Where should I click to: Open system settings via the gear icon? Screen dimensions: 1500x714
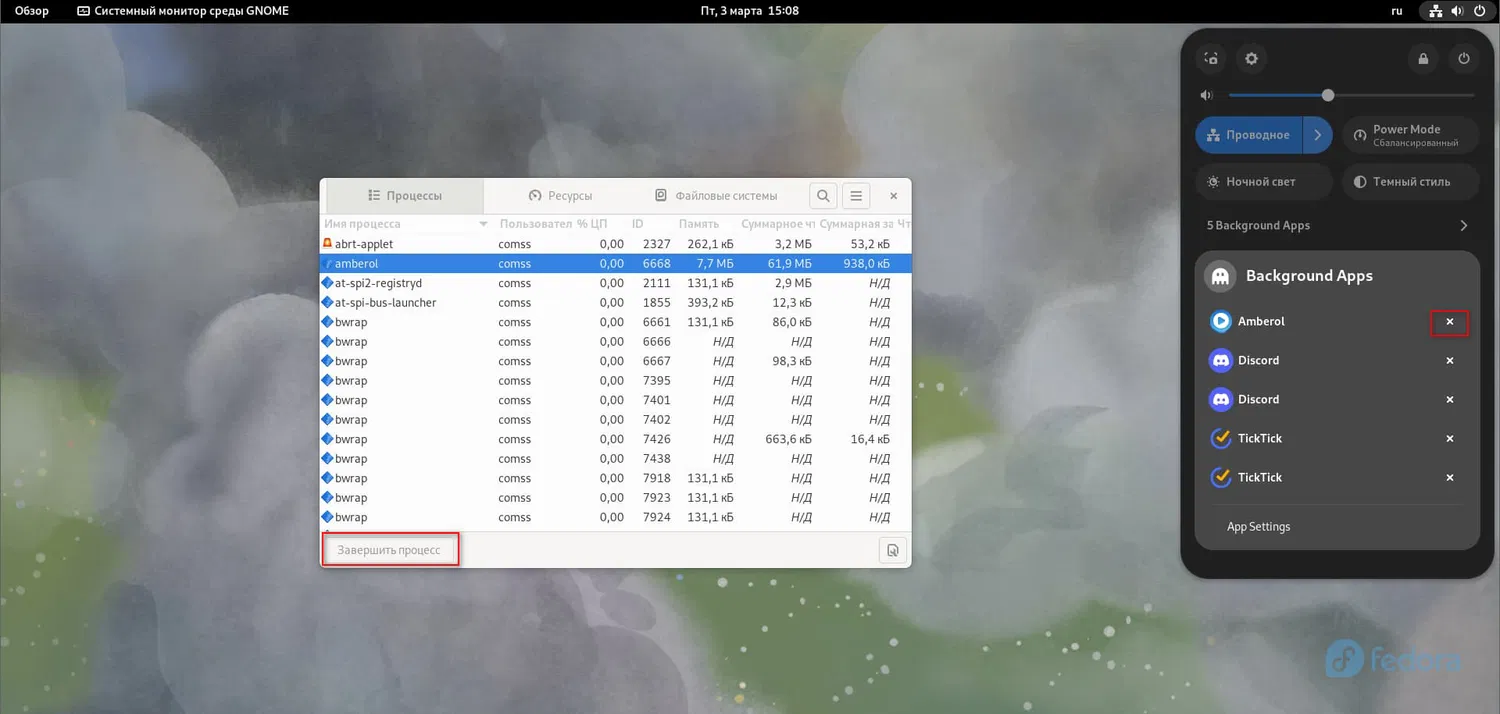(1251, 59)
